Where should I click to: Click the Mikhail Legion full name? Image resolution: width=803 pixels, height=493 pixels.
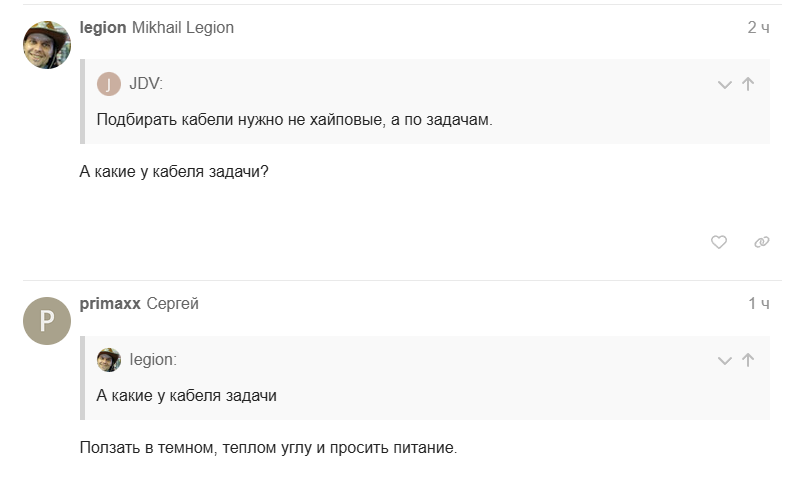tap(183, 28)
